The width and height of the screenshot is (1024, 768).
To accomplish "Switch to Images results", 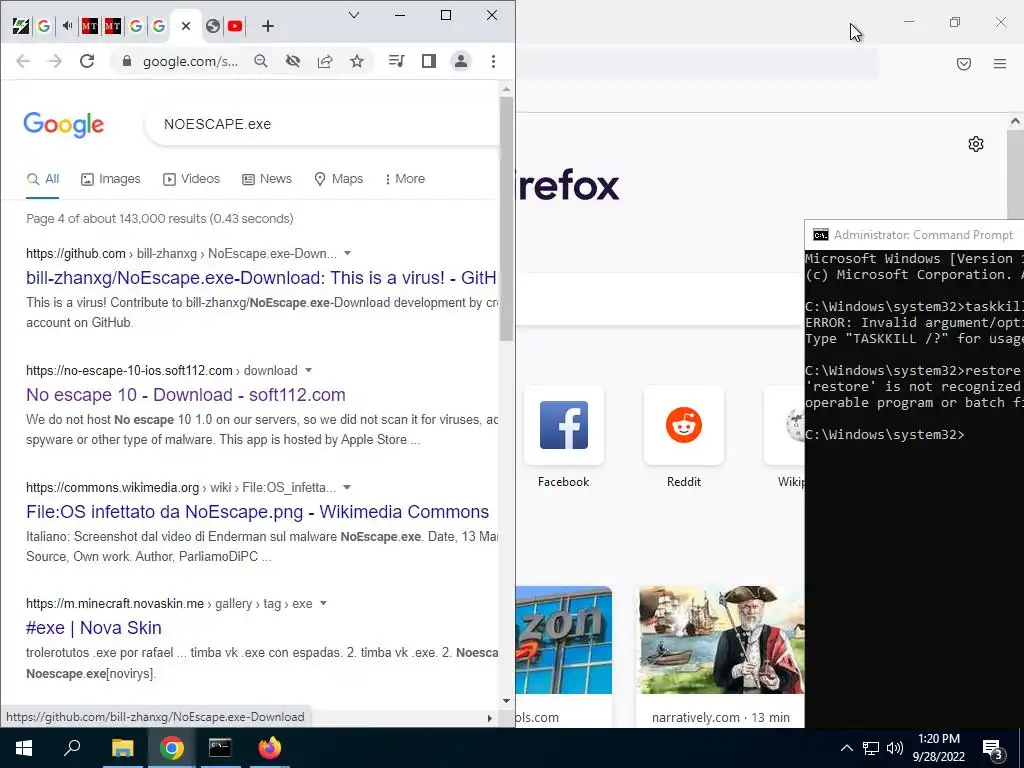I will coord(110,179).
